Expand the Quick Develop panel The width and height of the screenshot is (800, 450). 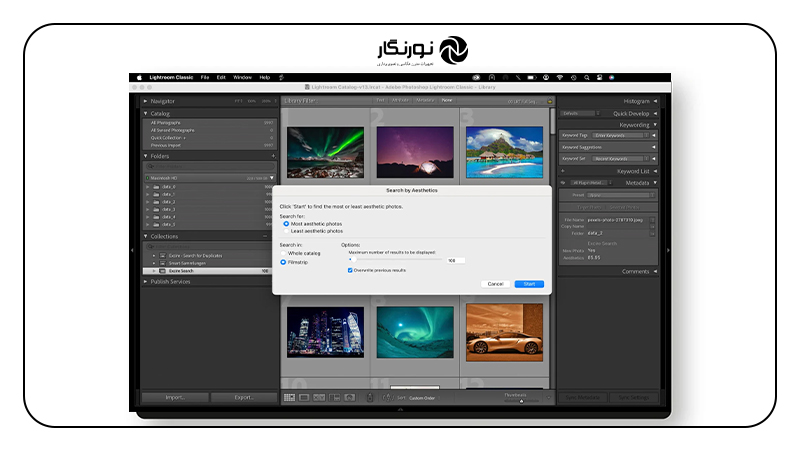tap(655, 113)
